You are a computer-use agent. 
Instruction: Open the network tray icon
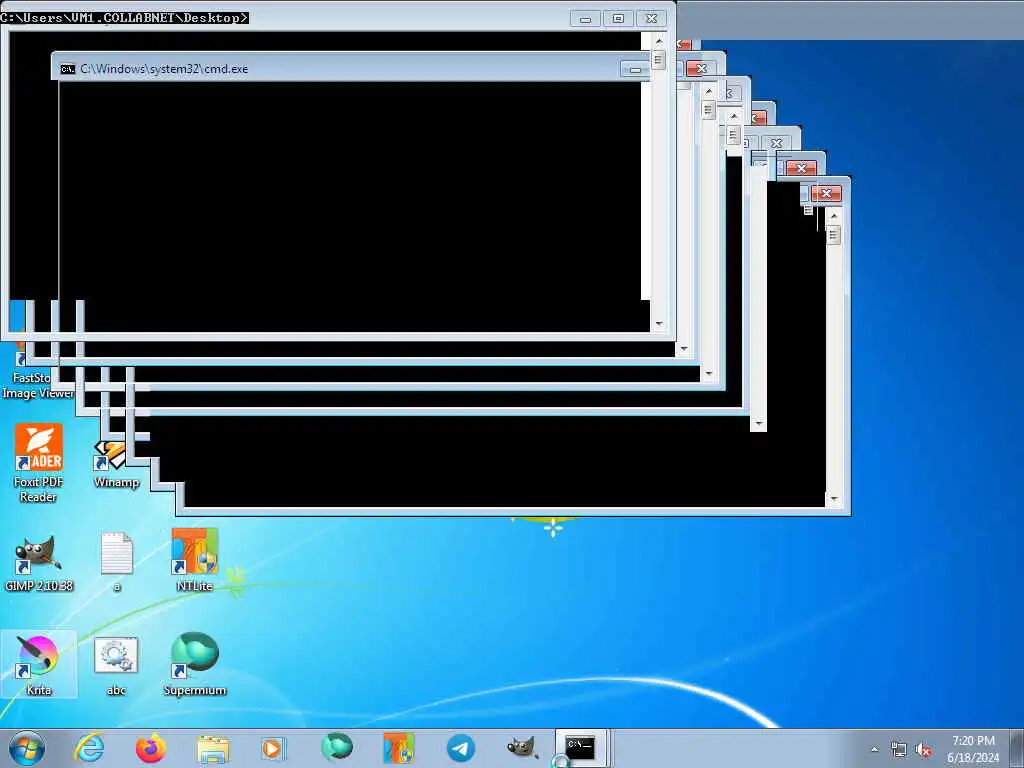pos(899,750)
